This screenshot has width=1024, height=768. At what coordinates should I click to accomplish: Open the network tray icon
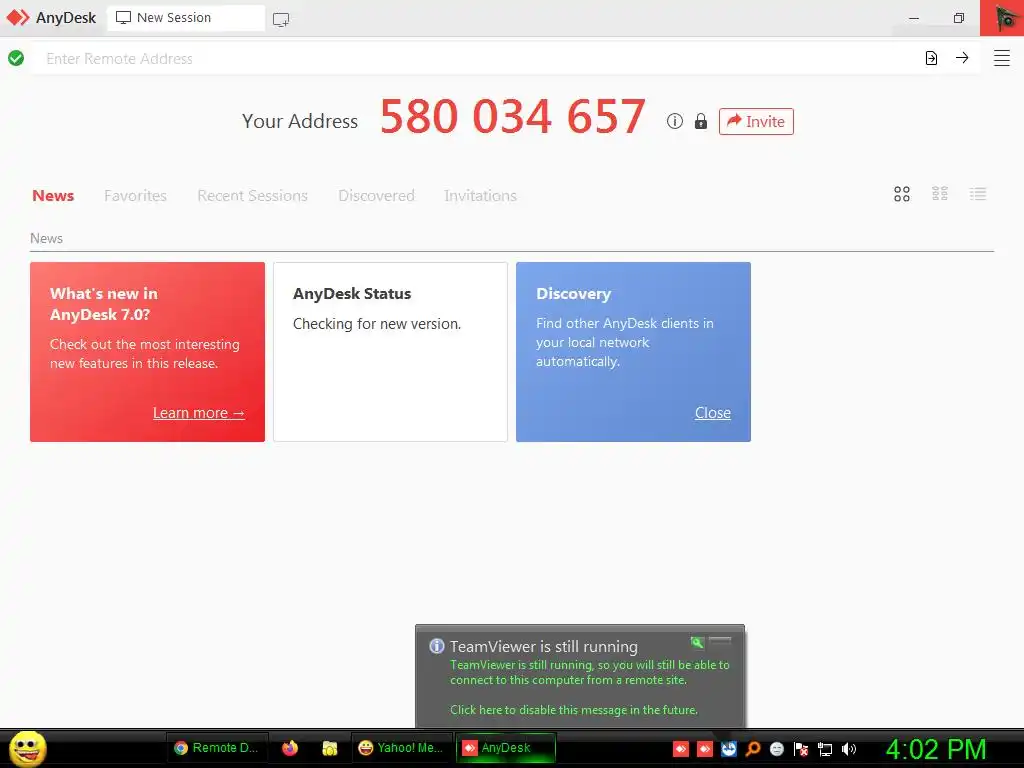pyautogui.click(x=825, y=749)
